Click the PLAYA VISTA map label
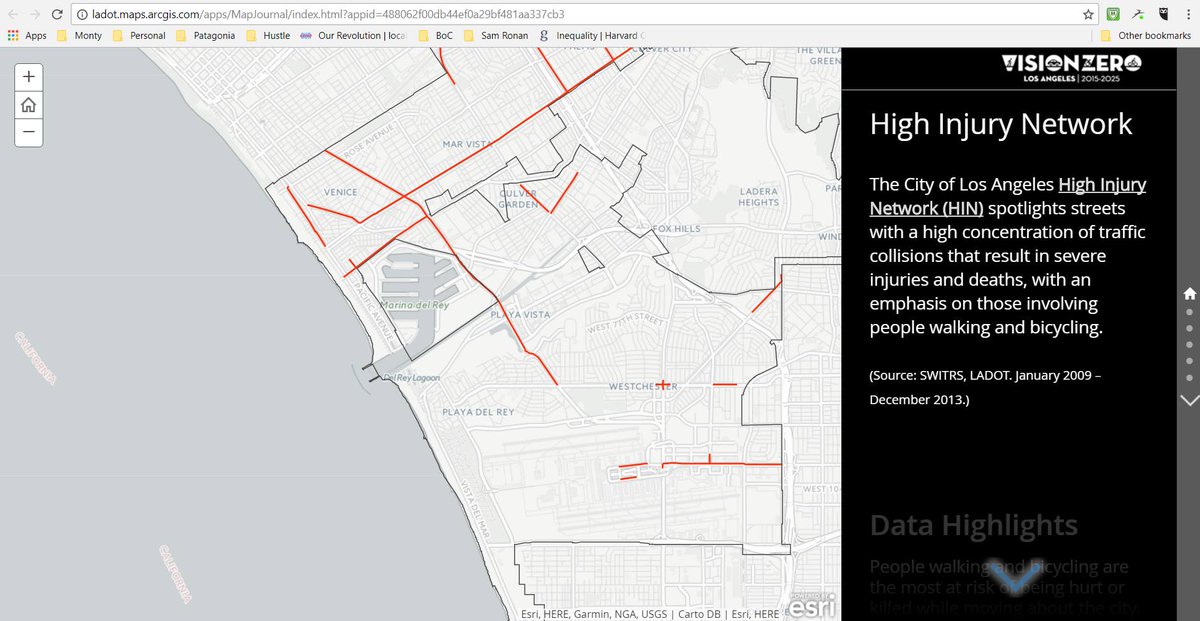This screenshot has height=621, width=1200. coord(520,314)
